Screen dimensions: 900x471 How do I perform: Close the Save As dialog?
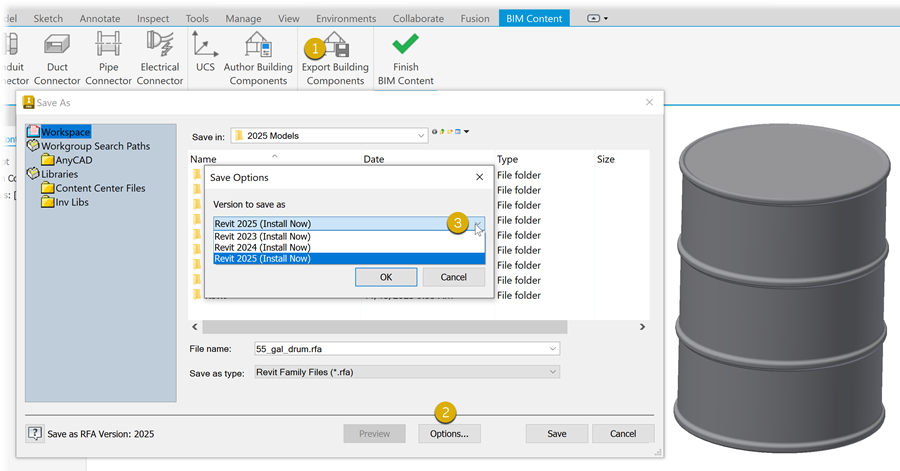tap(649, 102)
